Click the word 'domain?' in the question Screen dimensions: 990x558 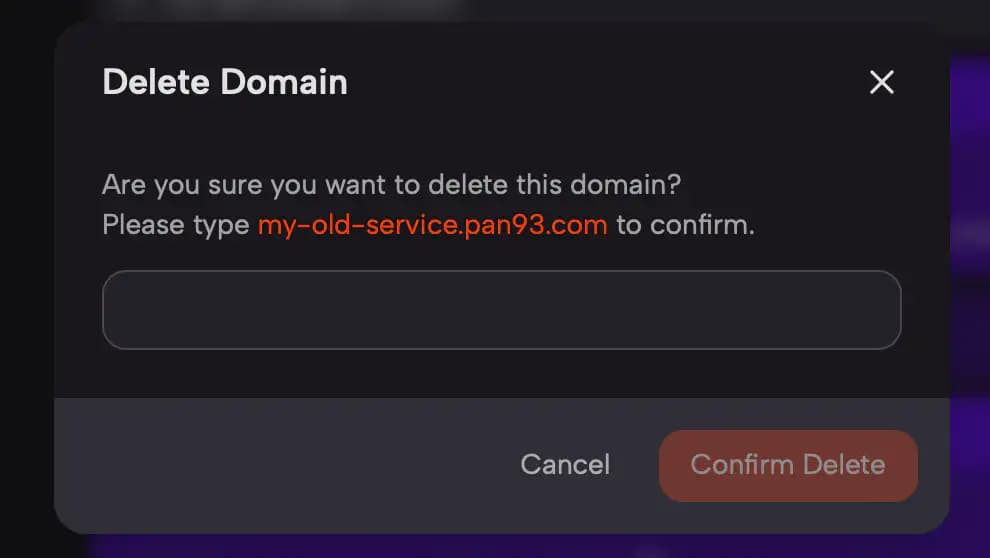(625, 185)
